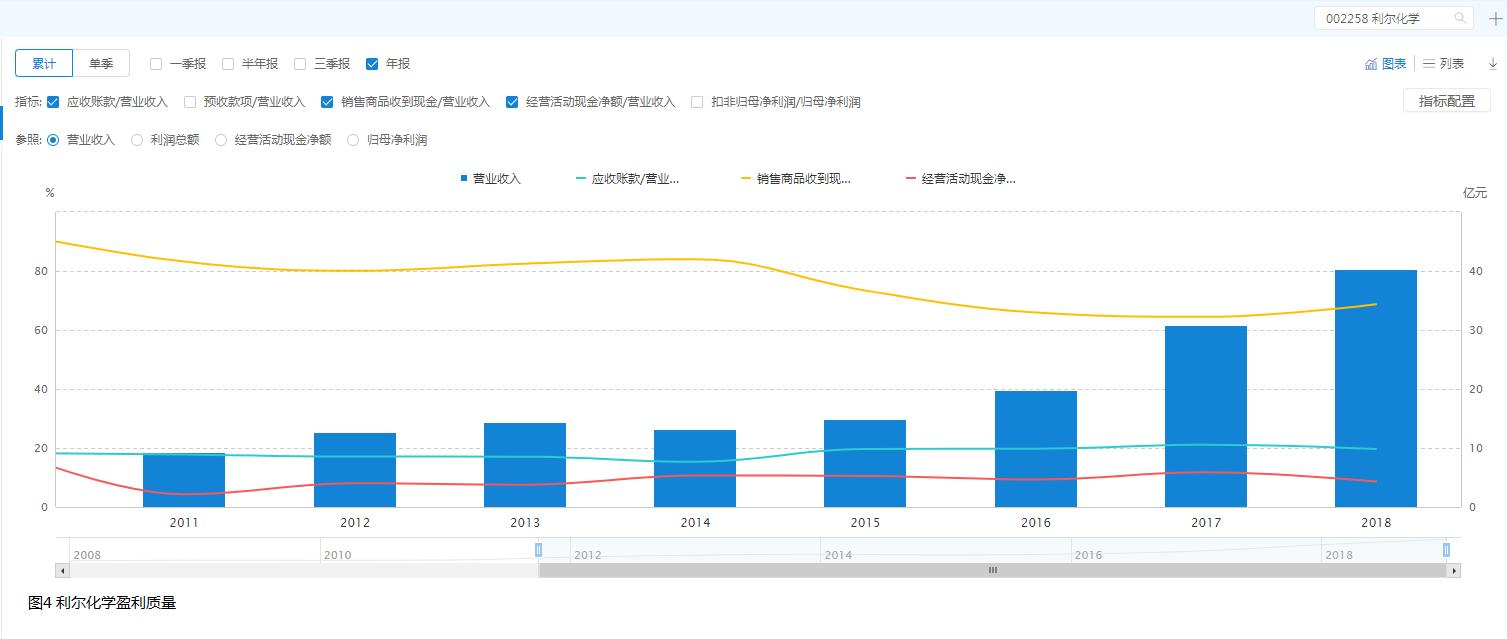Image resolution: width=1507 pixels, height=639 pixels.
Task: Click the 2015 revenue bar
Action: coord(865,463)
